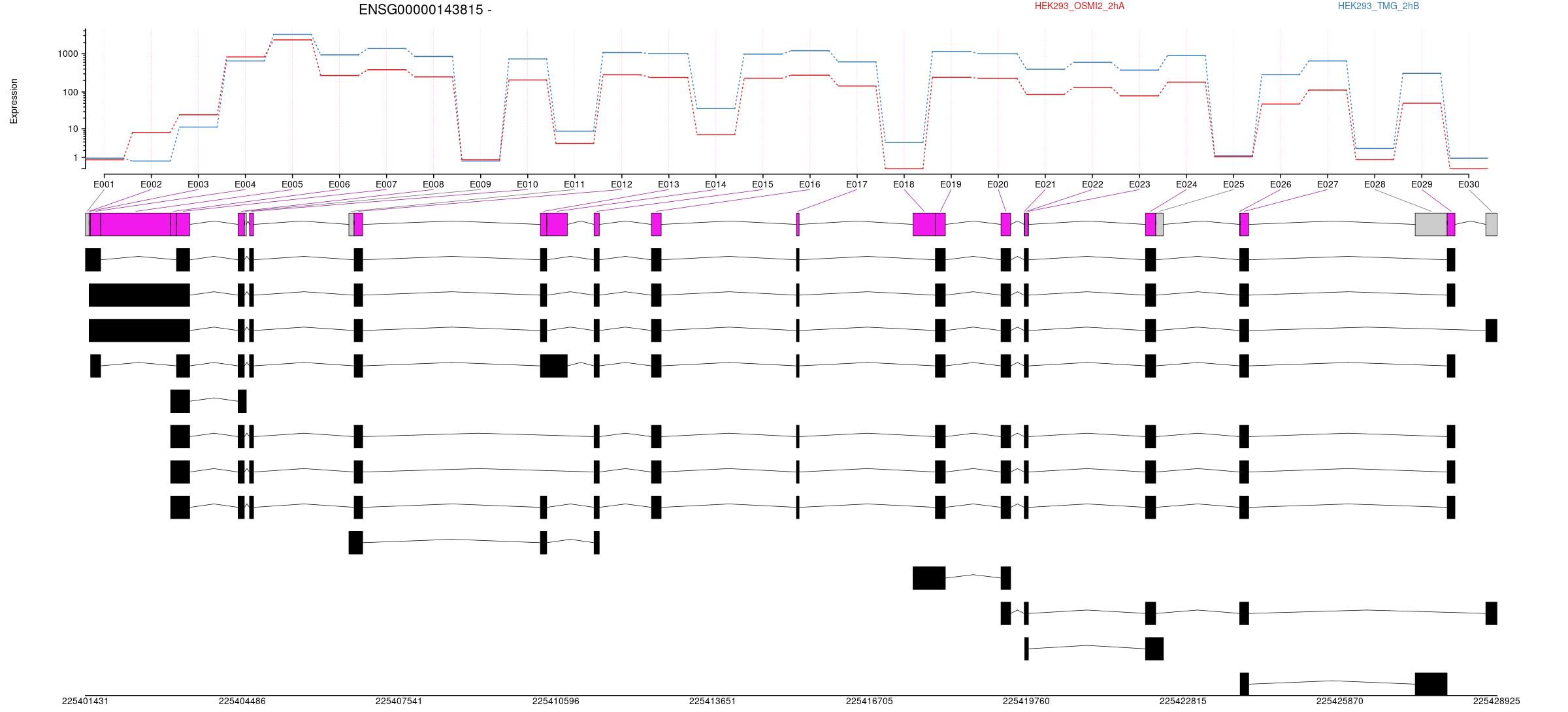Click genomic coordinate 225425870
1568x712 pixels.
(x=1340, y=701)
